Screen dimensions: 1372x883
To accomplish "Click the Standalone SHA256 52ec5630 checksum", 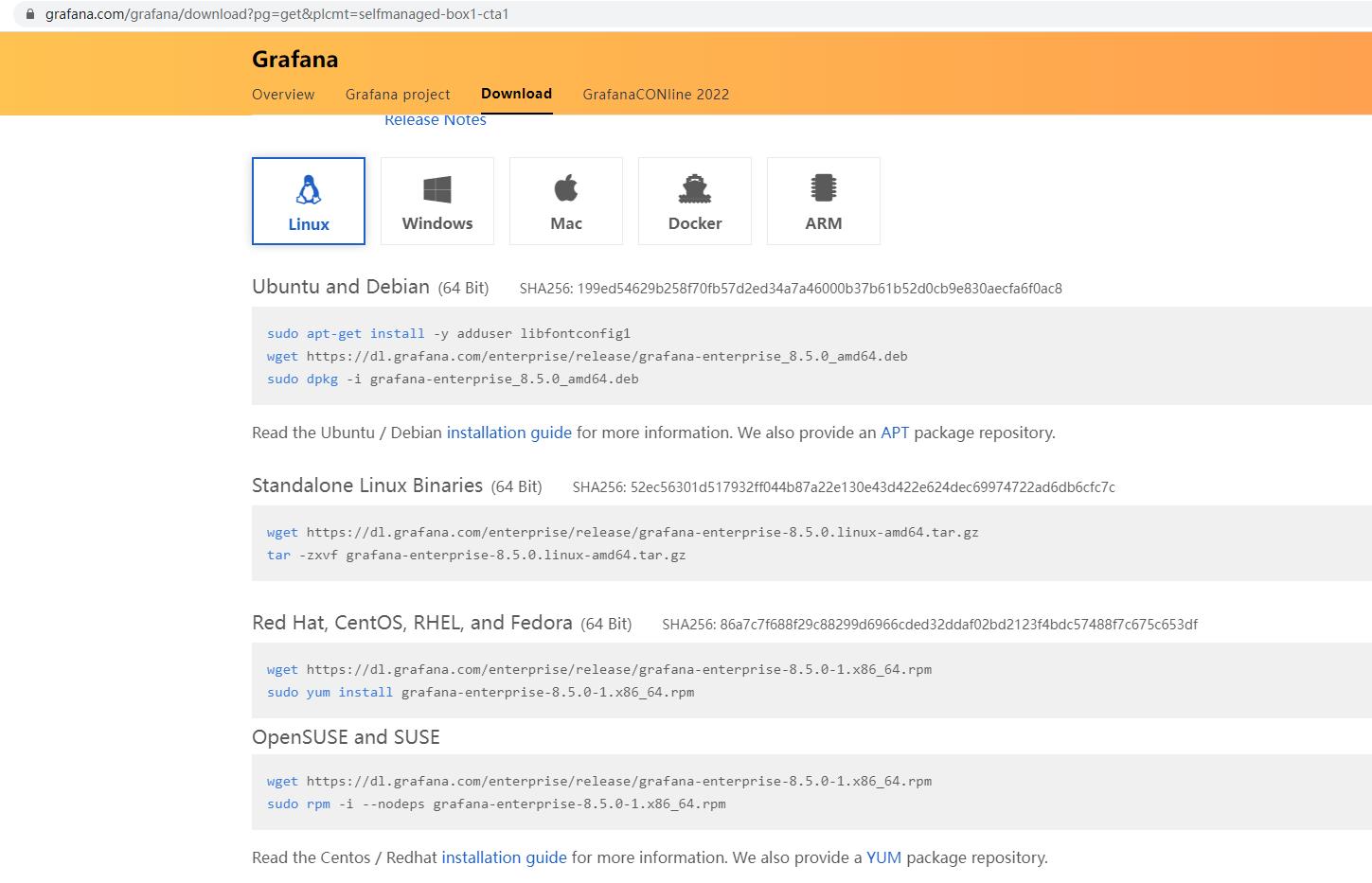I will click(844, 487).
